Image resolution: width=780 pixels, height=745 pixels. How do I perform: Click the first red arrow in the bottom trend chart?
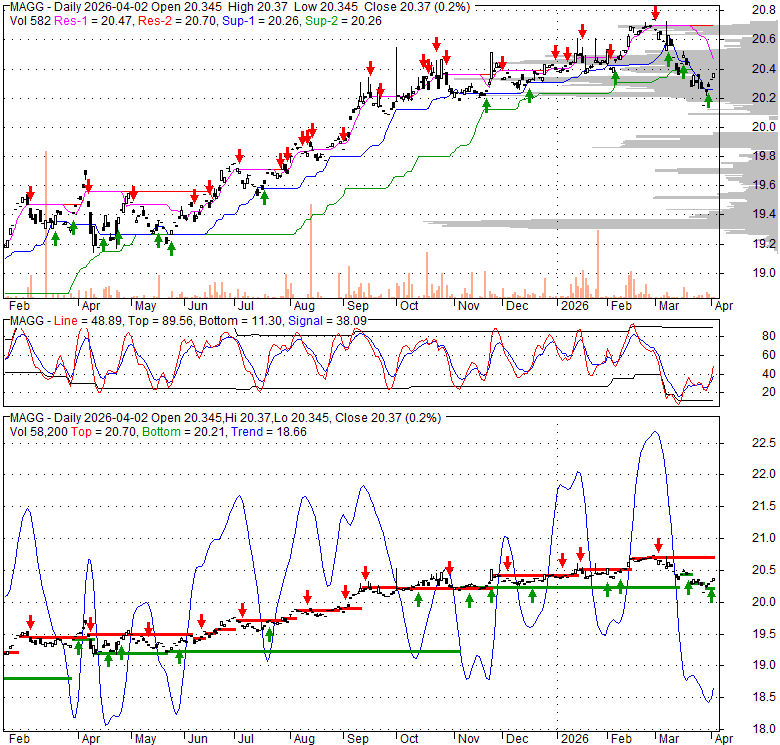31,621
